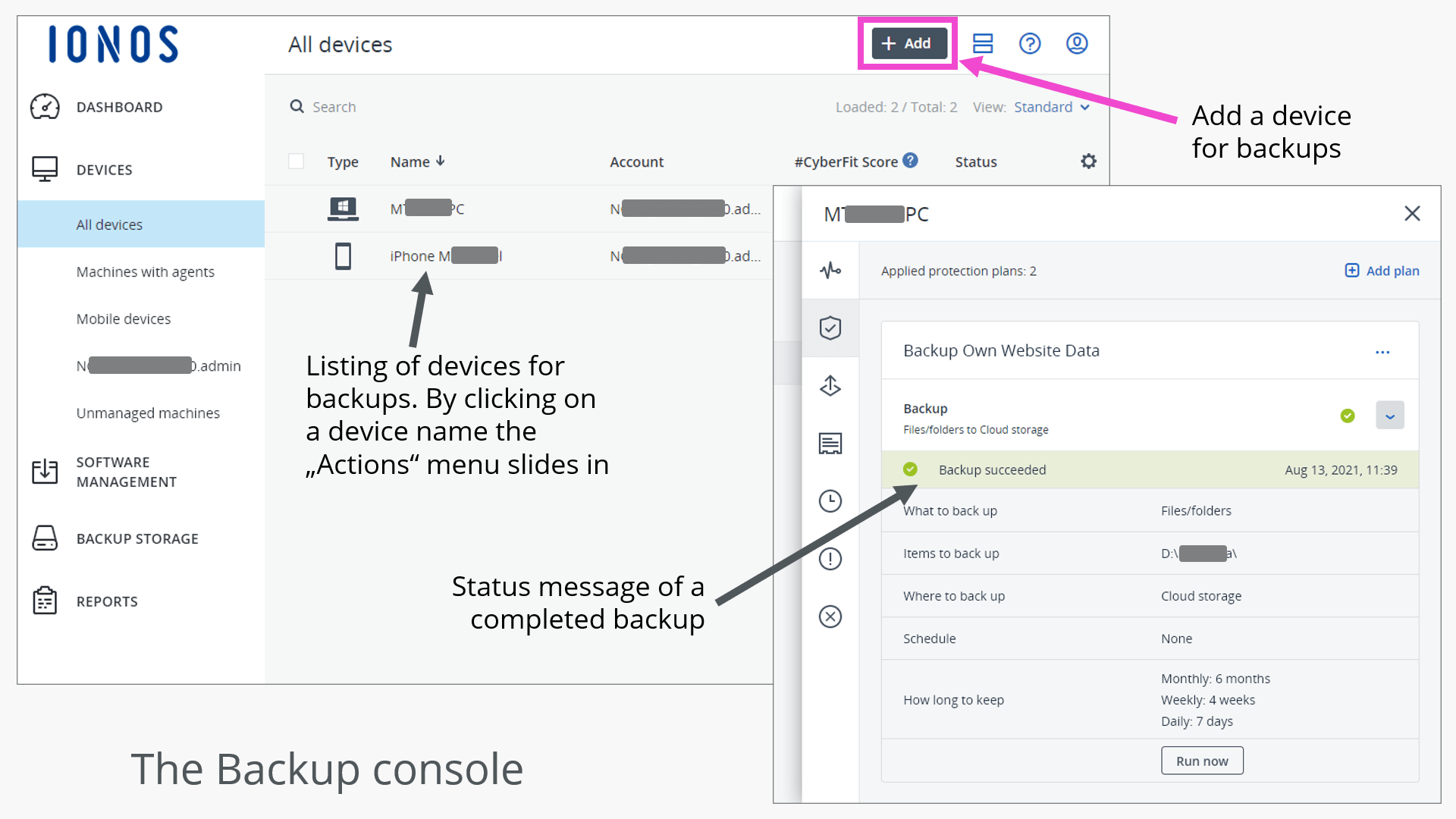Open the .admin account sidebar entry
The width and height of the screenshot is (1456, 819).
coord(158,366)
